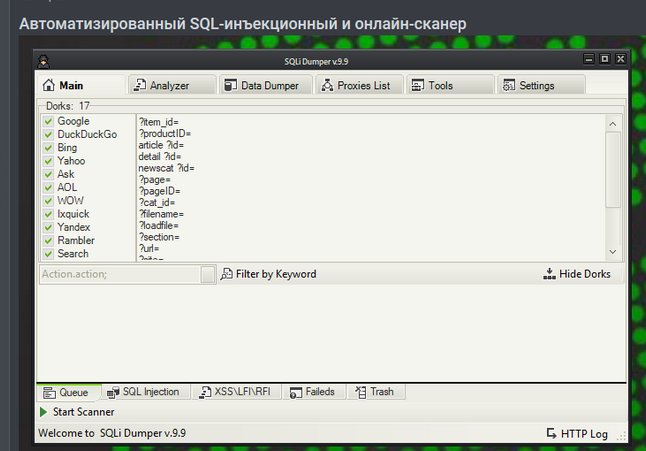Open the Data Dumper tab

(266, 85)
